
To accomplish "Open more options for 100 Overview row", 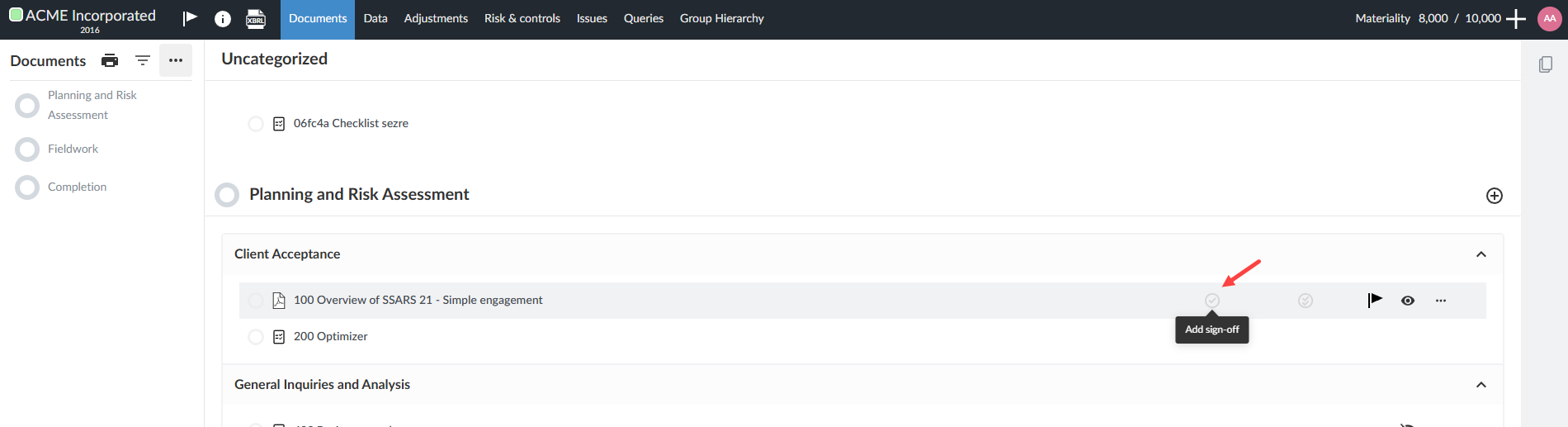I will point(1441,301).
